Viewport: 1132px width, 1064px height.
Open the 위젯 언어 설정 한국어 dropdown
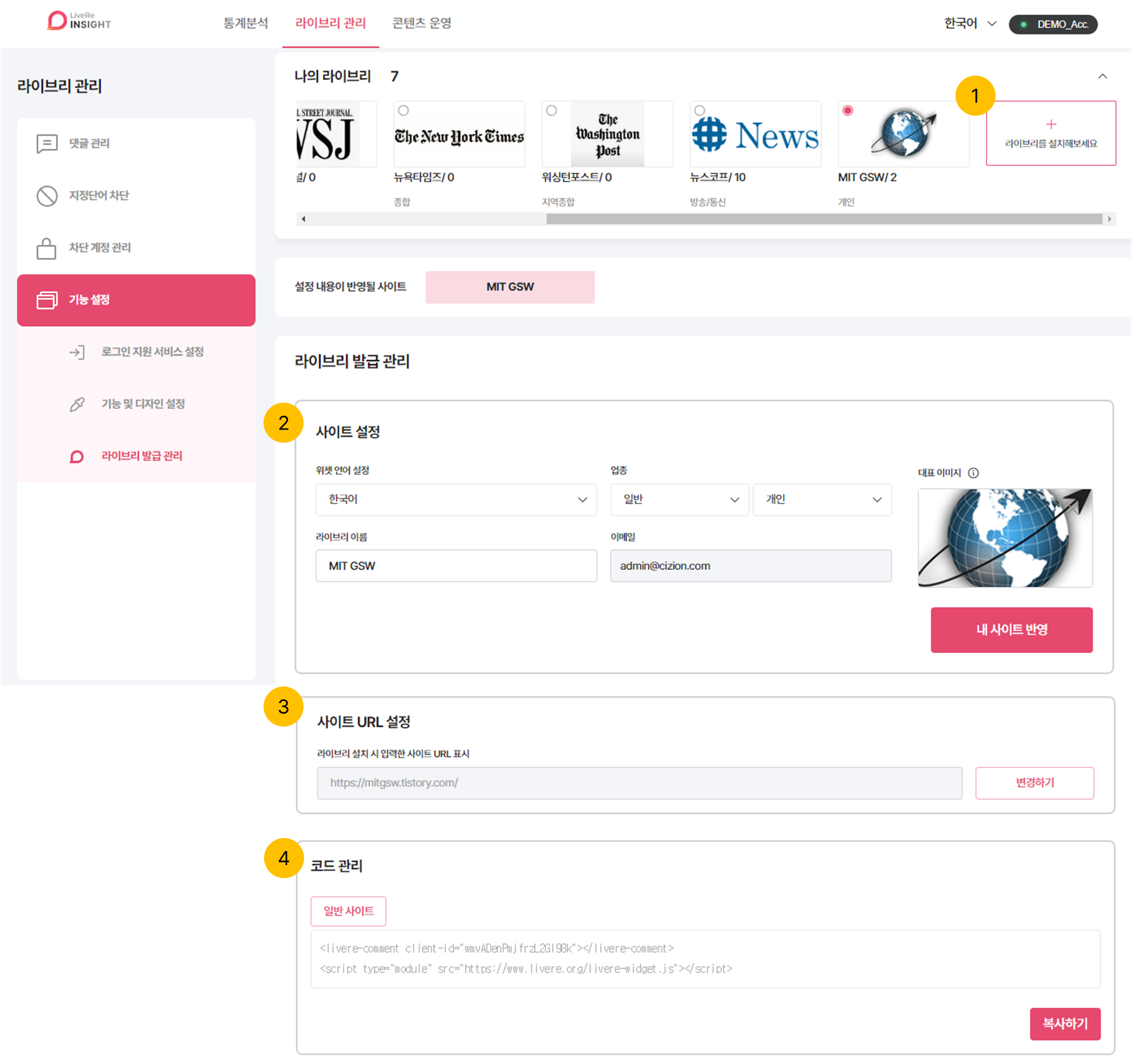pos(456,499)
